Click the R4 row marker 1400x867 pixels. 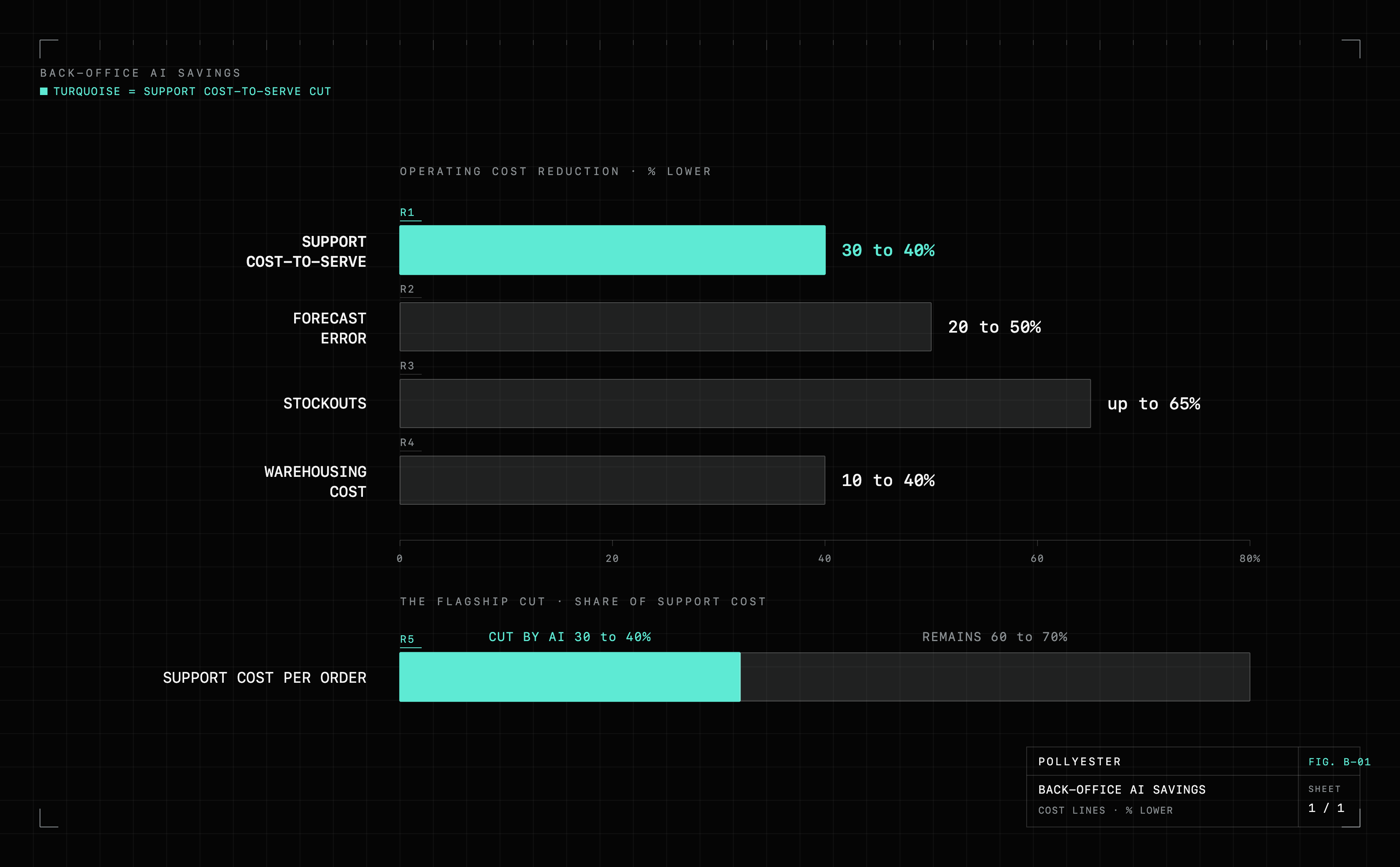point(407,443)
